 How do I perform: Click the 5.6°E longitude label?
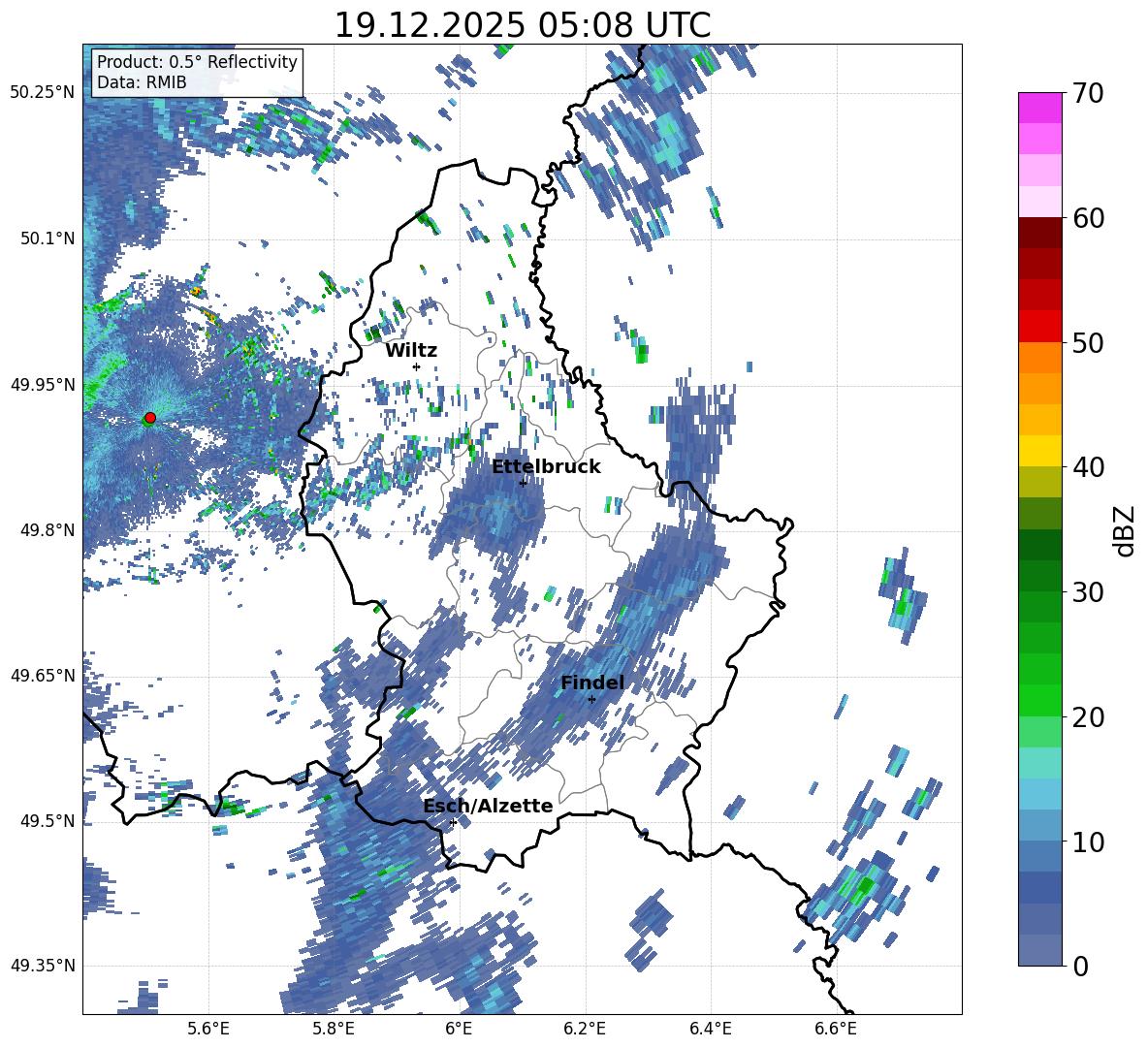(x=208, y=1029)
